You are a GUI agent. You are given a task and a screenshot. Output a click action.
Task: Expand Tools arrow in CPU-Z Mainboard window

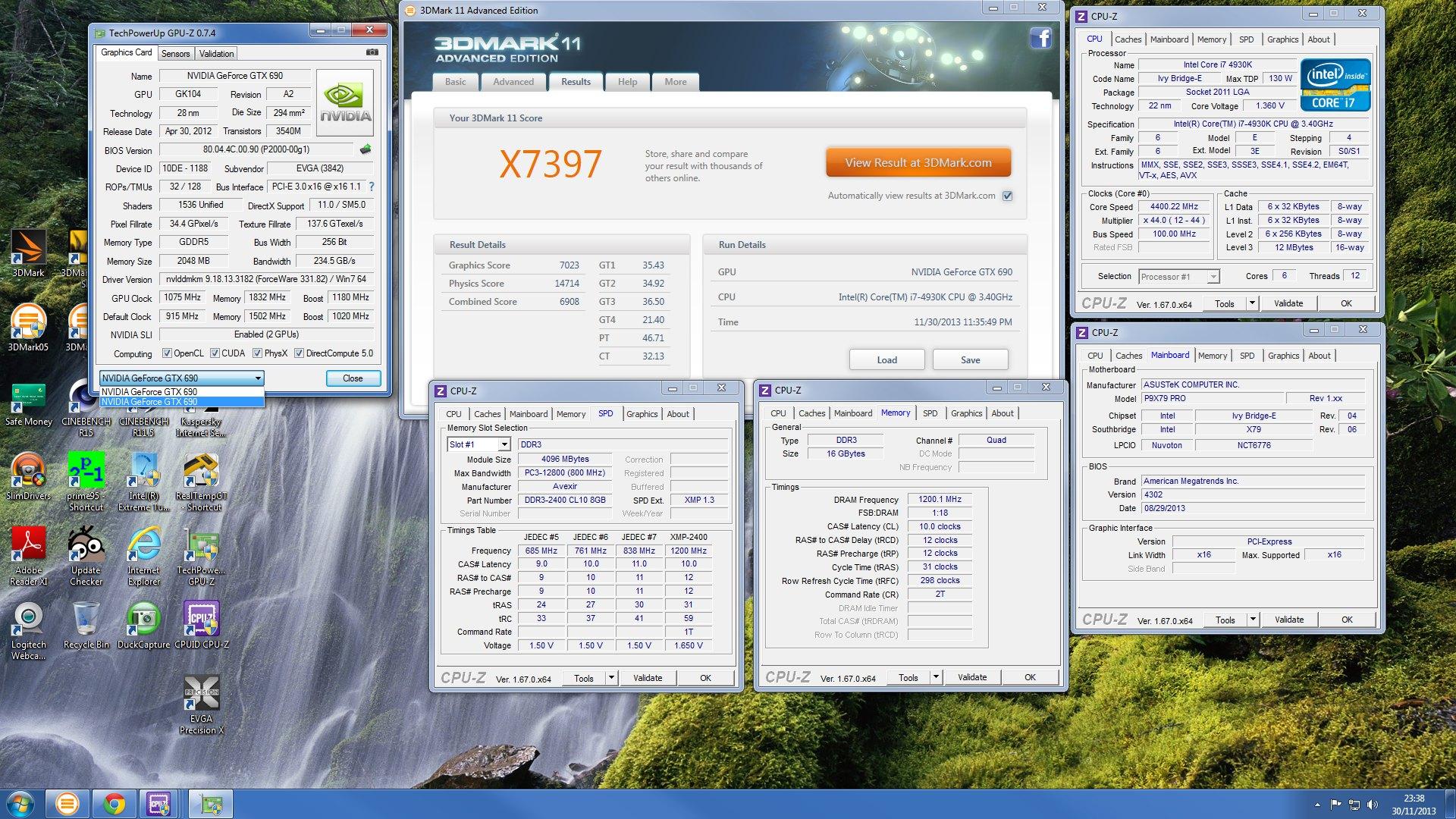tap(1253, 620)
